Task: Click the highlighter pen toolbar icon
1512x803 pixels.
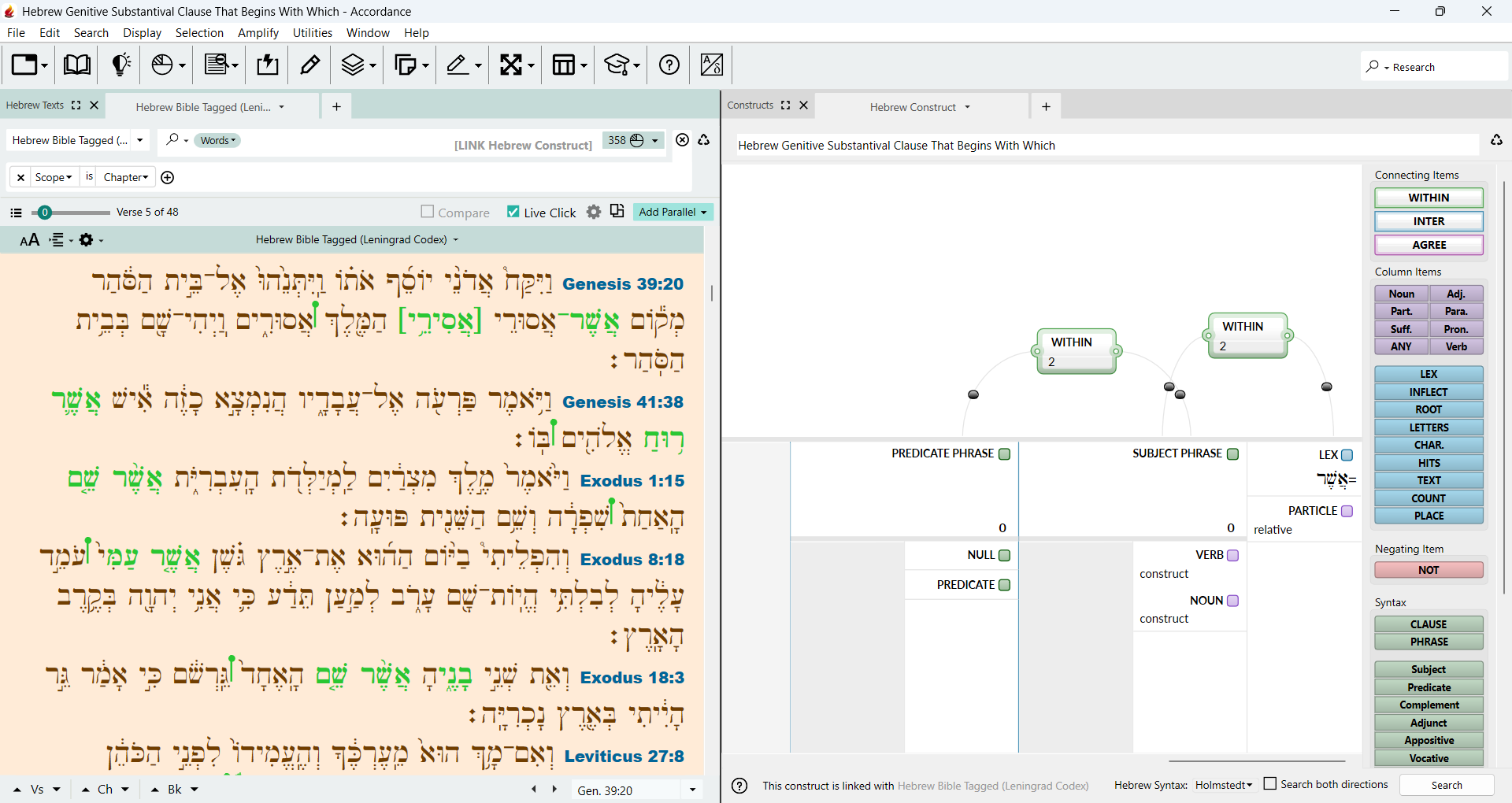Action: (x=310, y=65)
